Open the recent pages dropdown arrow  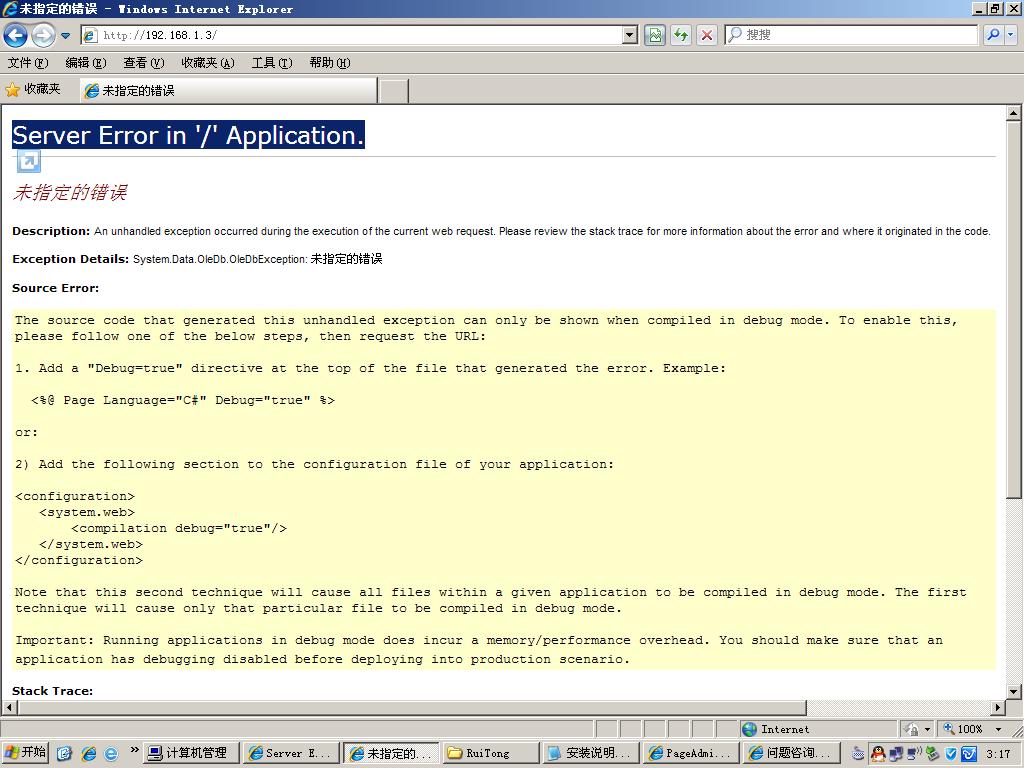tap(66, 35)
